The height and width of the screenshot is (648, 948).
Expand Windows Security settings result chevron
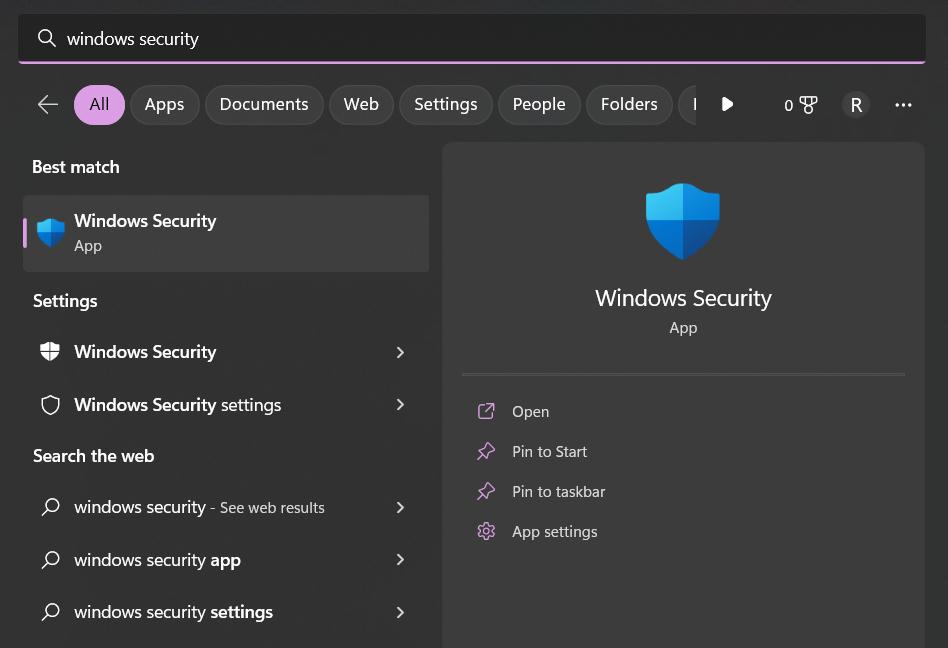pos(400,352)
